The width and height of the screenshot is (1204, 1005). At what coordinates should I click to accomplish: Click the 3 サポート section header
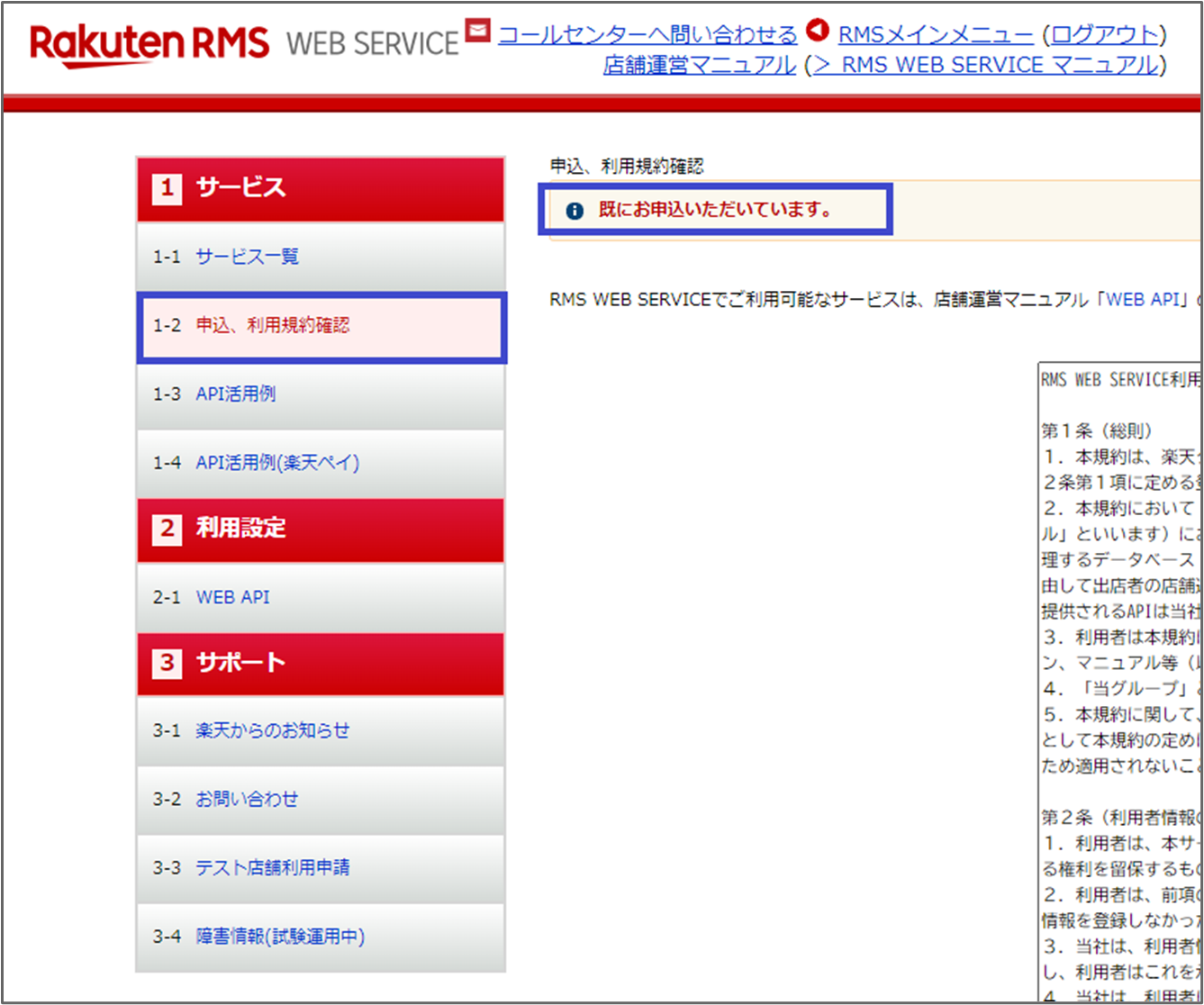tap(321, 664)
